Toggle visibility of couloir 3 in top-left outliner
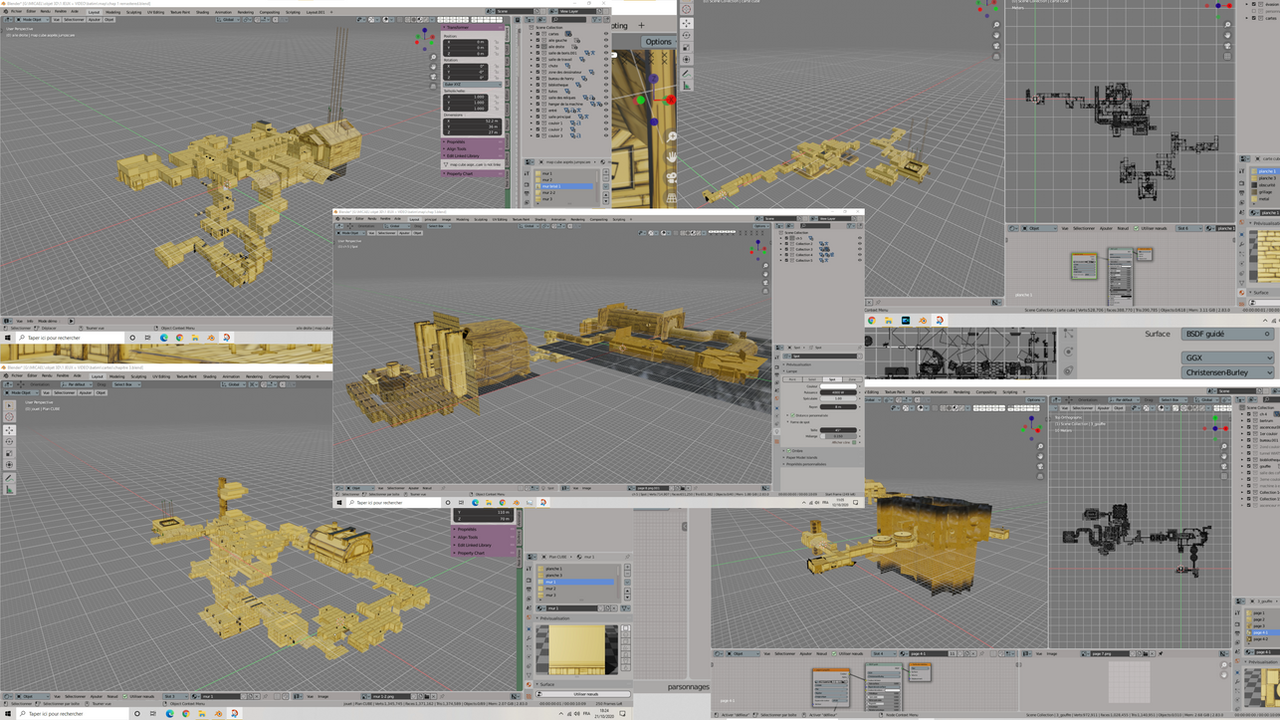 pyautogui.click(x=606, y=136)
